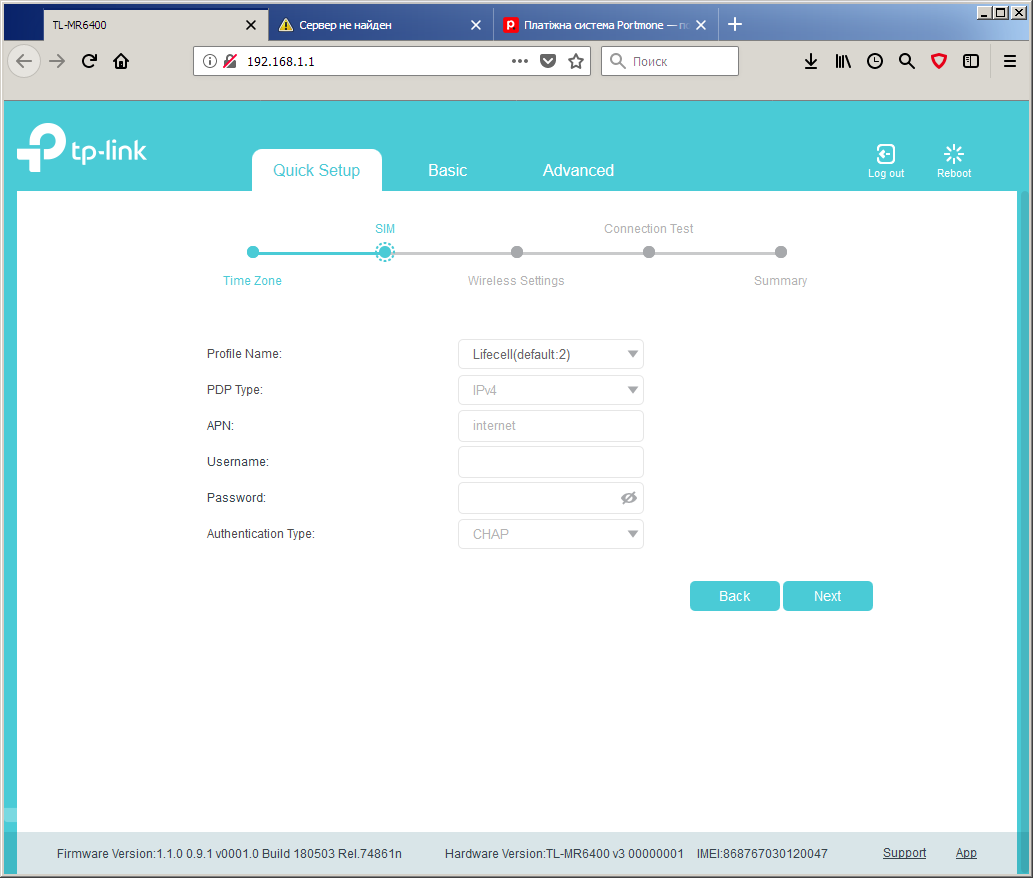Open the PDP Type dropdown
The image size is (1033, 878).
pos(551,390)
